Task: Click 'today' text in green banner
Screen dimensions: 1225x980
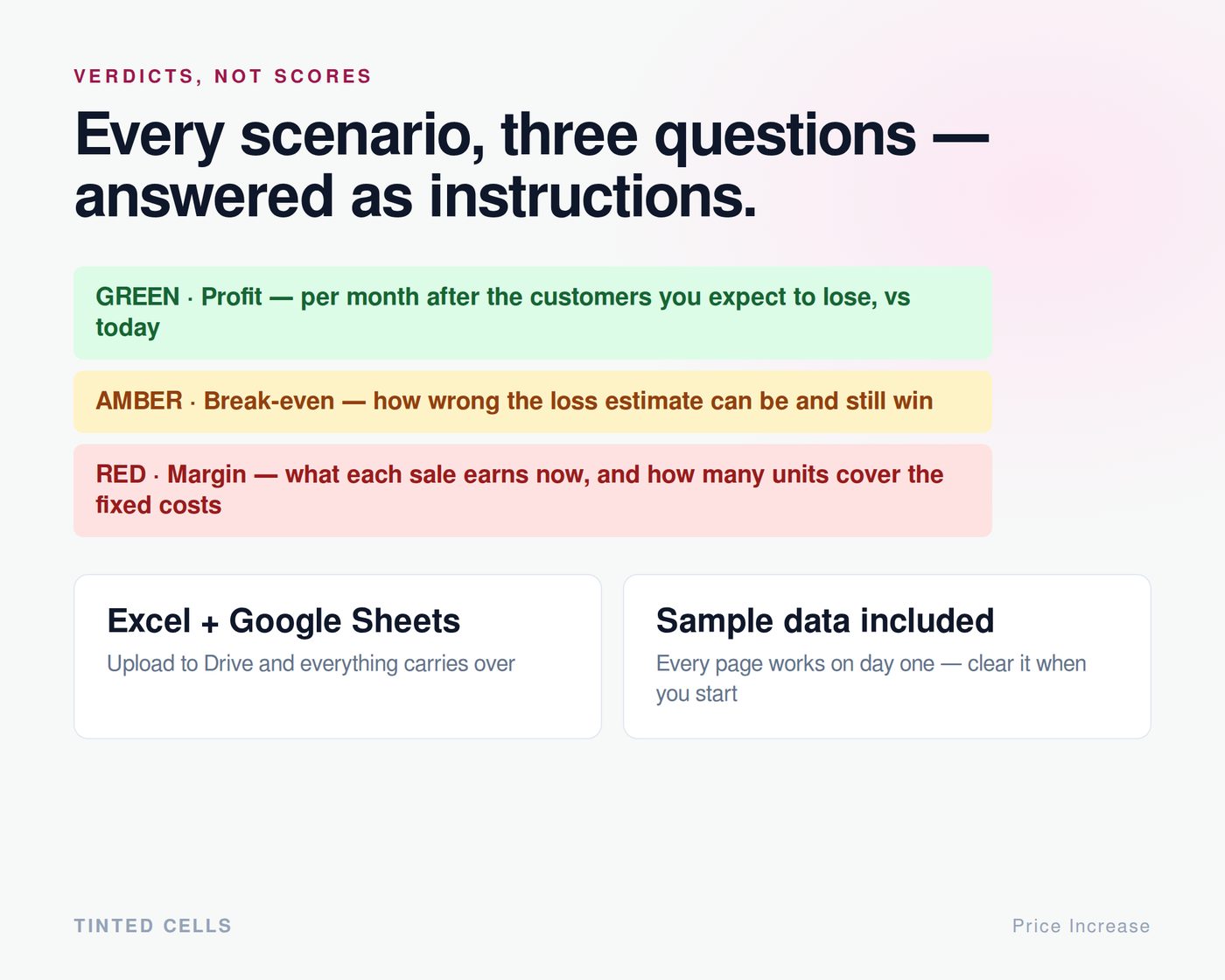Action: click(128, 327)
